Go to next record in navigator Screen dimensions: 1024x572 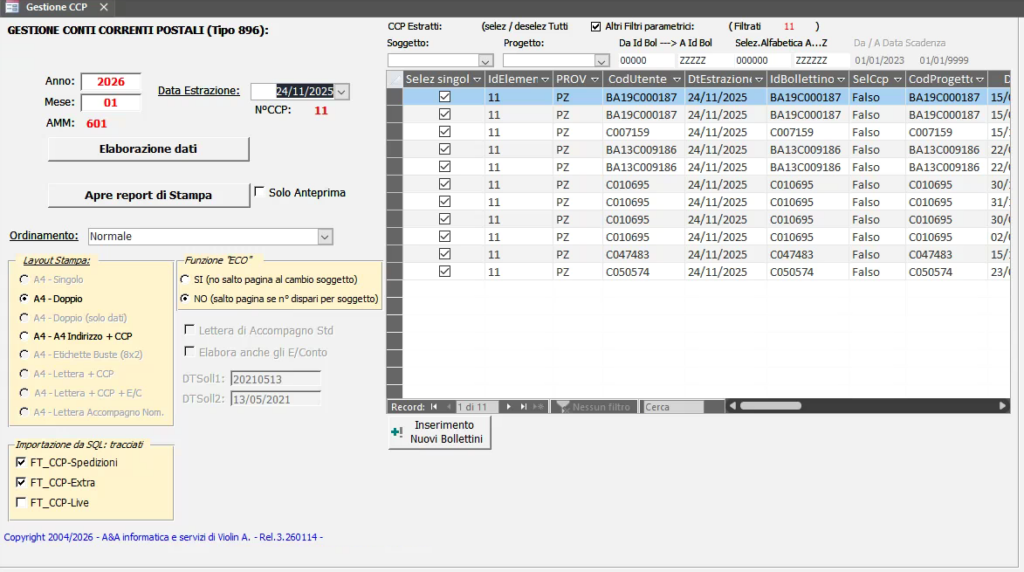pos(509,407)
